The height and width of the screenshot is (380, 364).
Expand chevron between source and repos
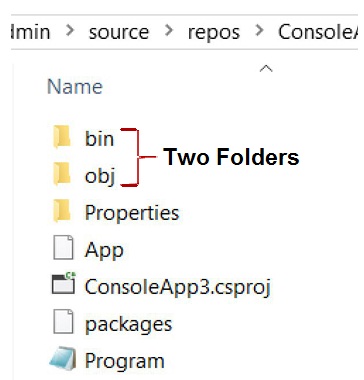tap(169, 31)
